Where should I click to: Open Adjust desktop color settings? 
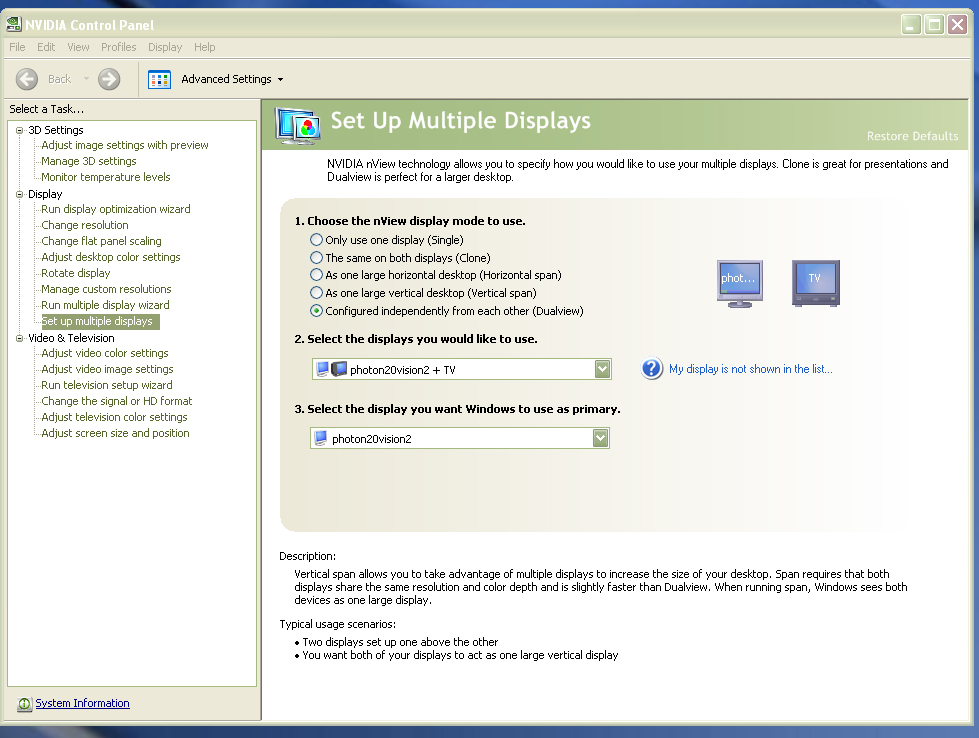coord(111,257)
